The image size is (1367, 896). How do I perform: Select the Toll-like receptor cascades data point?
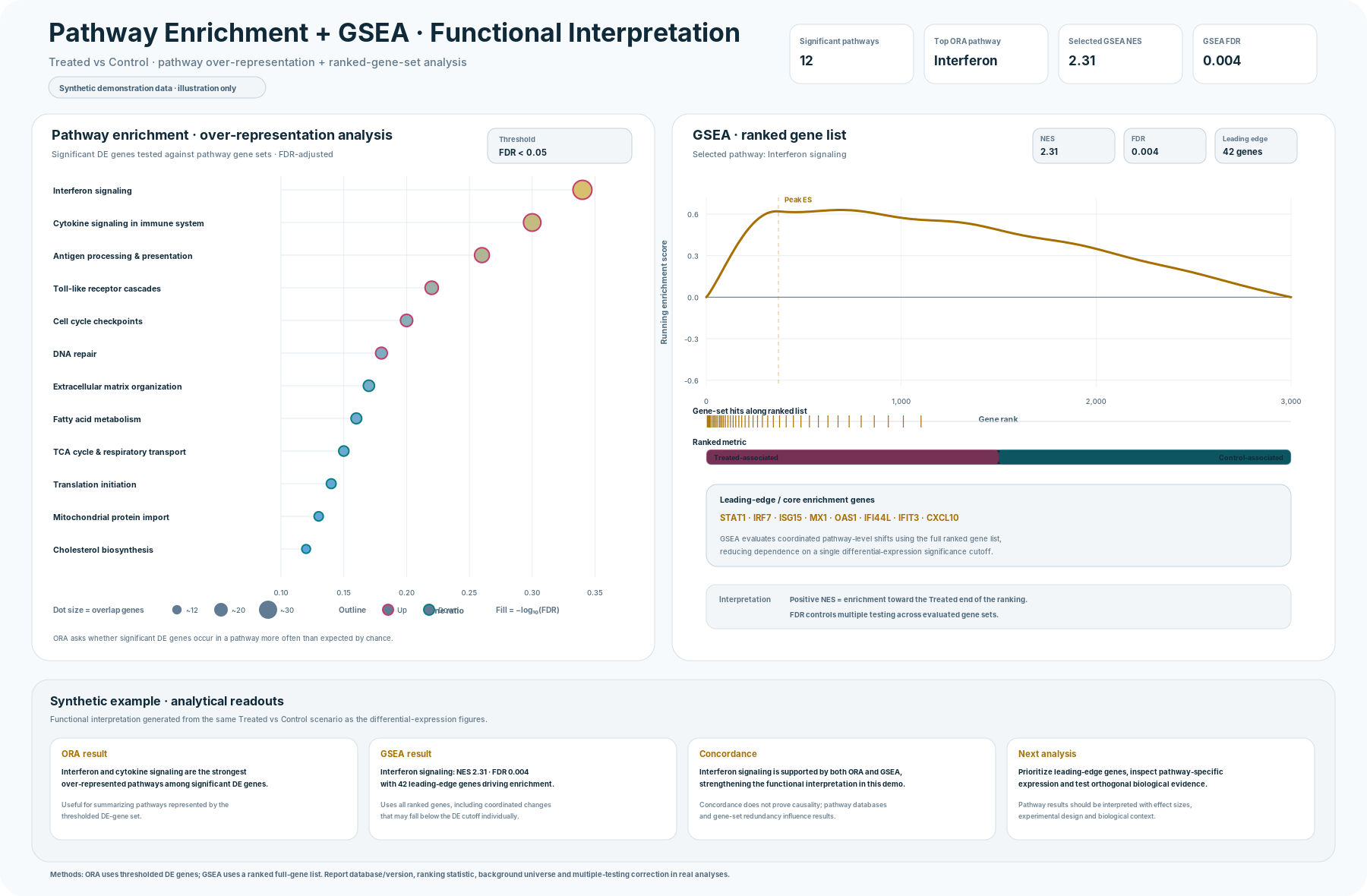click(x=431, y=288)
